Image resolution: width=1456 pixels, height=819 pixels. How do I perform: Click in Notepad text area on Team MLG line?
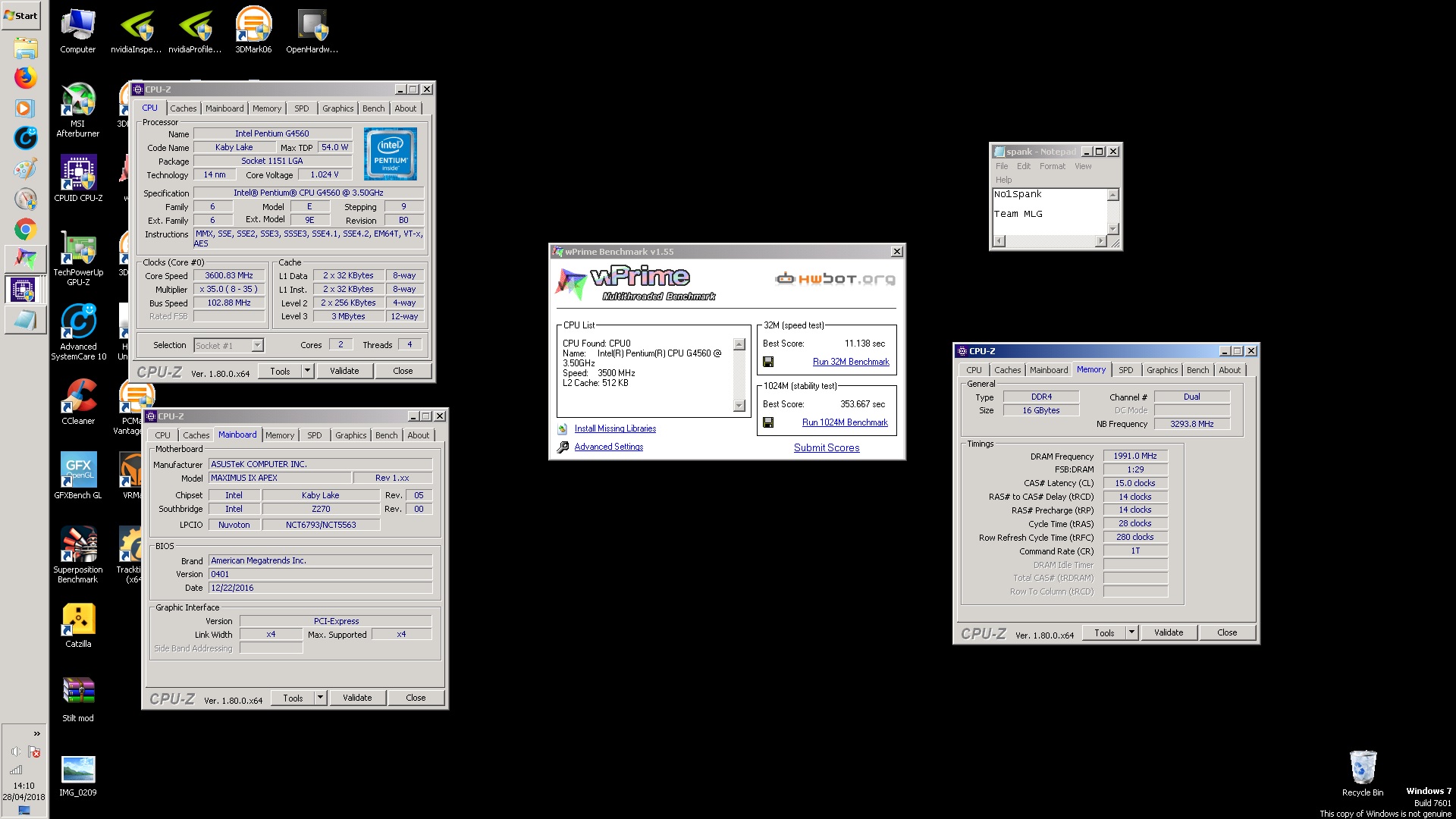tap(1018, 214)
